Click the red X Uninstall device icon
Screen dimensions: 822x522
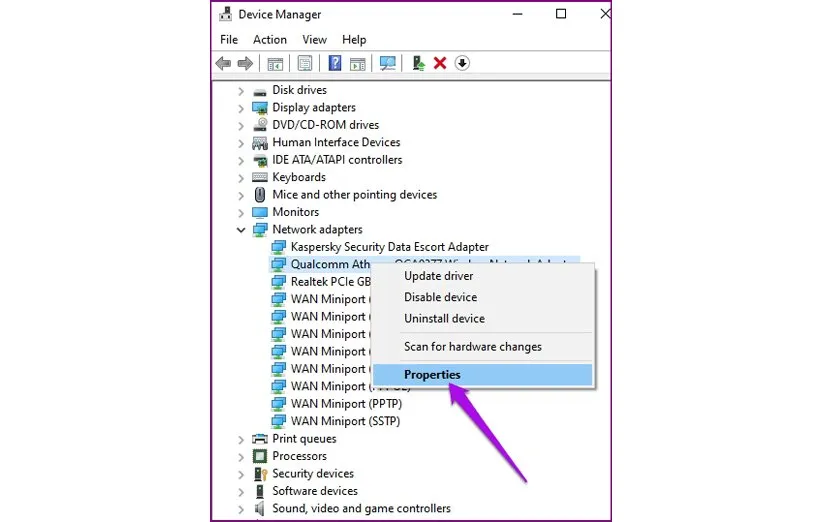pos(440,63)
